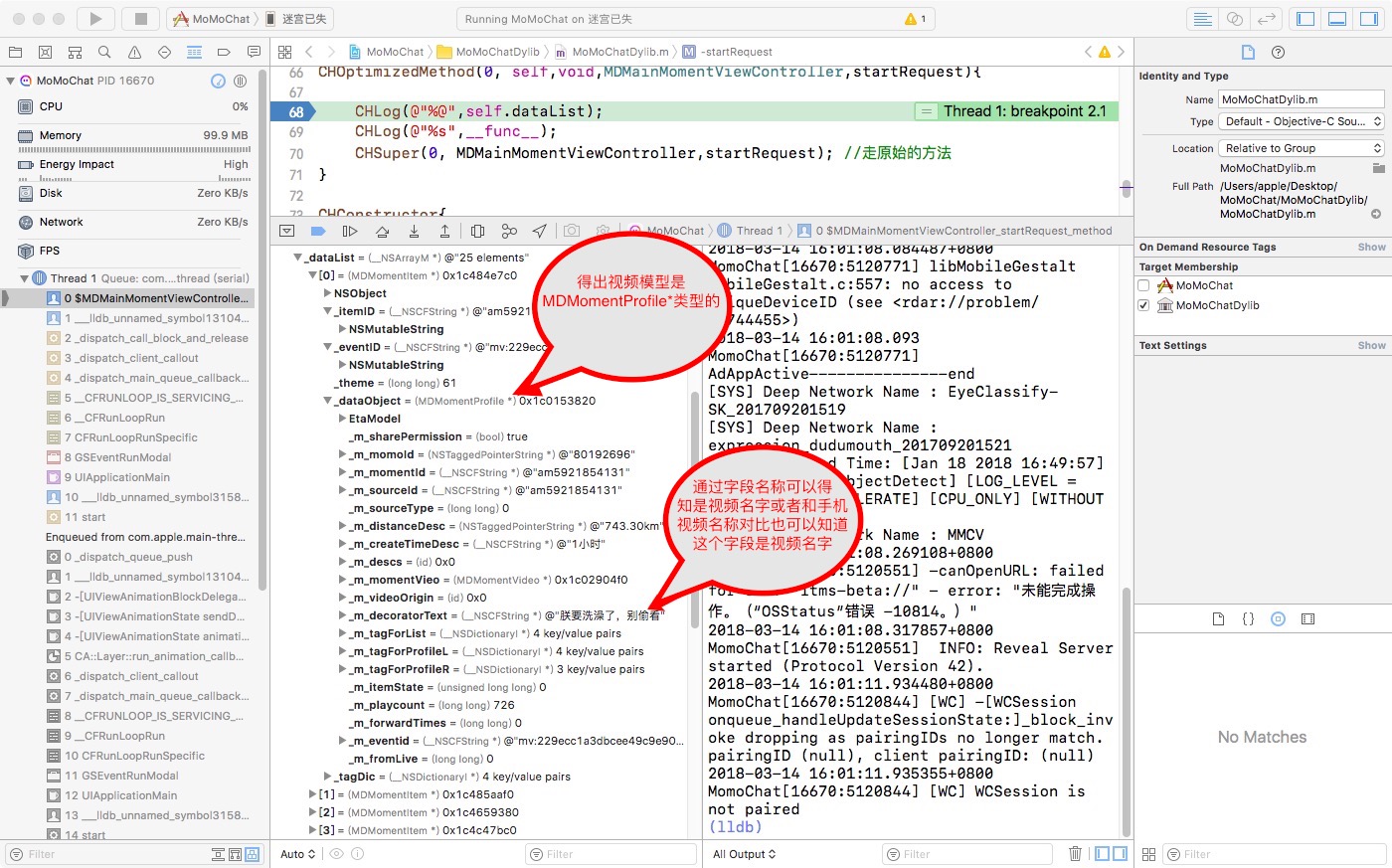Open the Breakpoint navigator icon
The height and width of the screenshot is (868, 1392).
pos(224,52)
